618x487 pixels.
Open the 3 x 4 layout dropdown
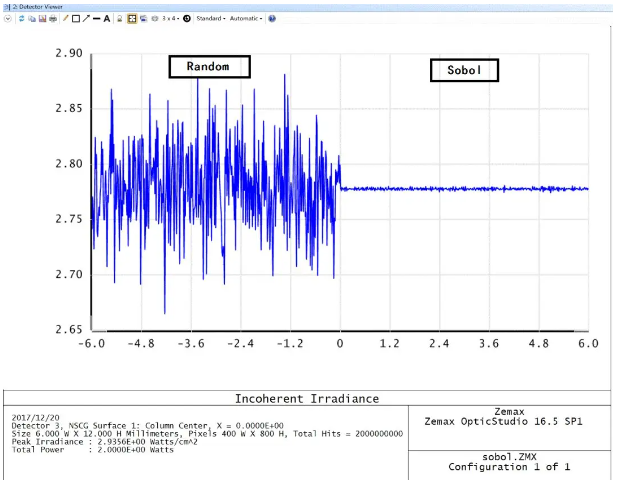(x=171, y=18)
